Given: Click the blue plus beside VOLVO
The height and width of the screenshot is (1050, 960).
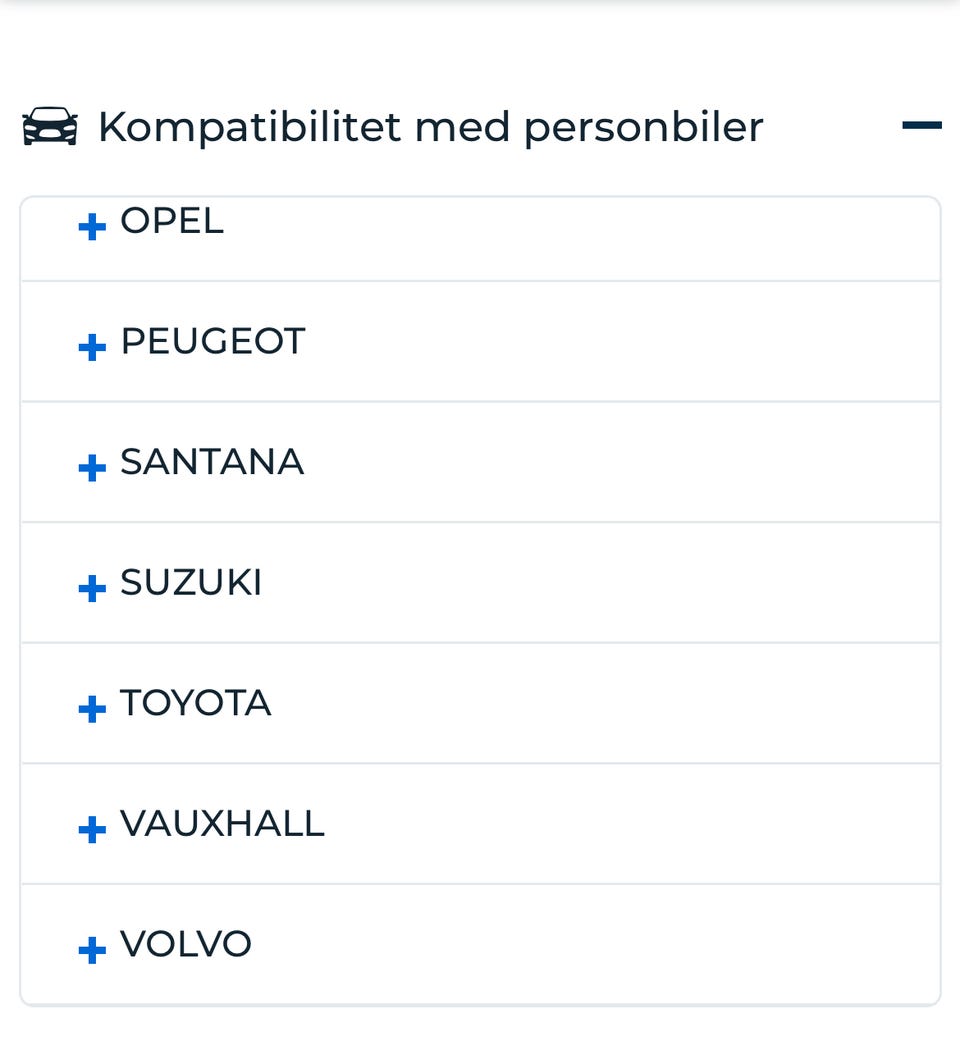Looking at the screenshot, I should [92, 949].
